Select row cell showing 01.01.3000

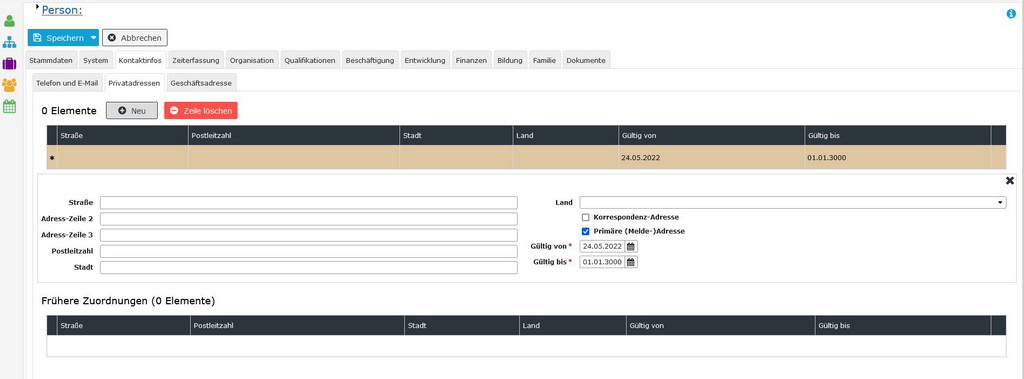click(x=897, y=157)
